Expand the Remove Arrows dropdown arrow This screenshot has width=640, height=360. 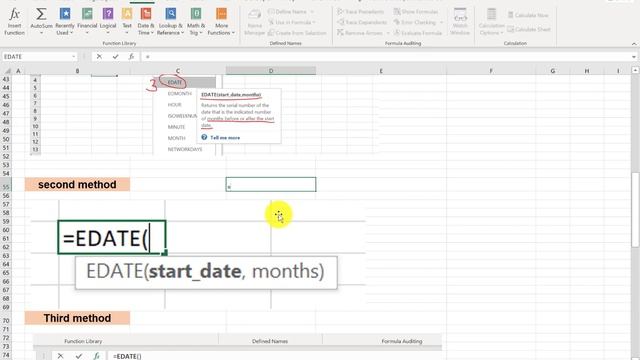pos(388,33)
